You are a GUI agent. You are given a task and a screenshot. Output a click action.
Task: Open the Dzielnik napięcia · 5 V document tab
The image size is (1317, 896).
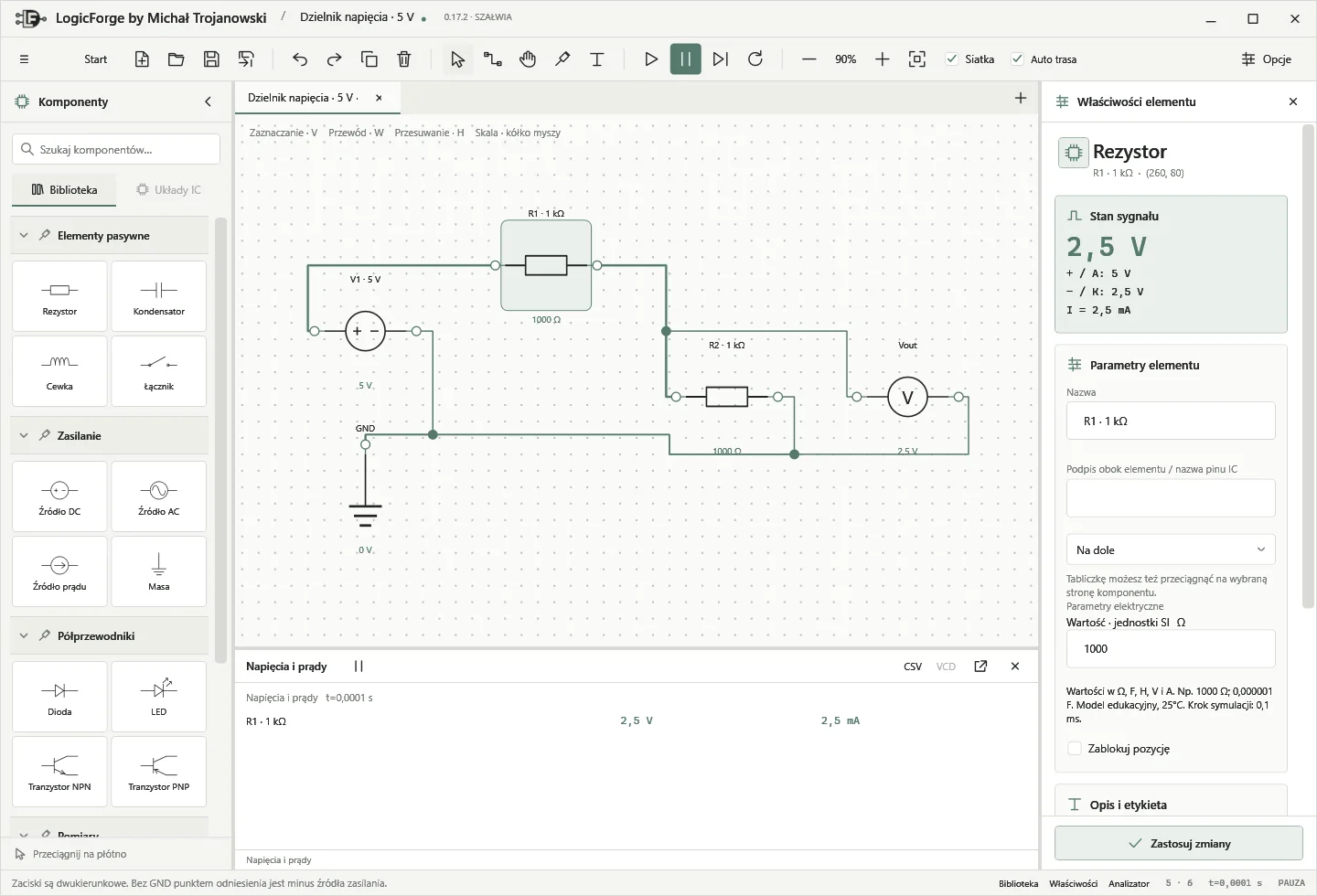(303, 98)
